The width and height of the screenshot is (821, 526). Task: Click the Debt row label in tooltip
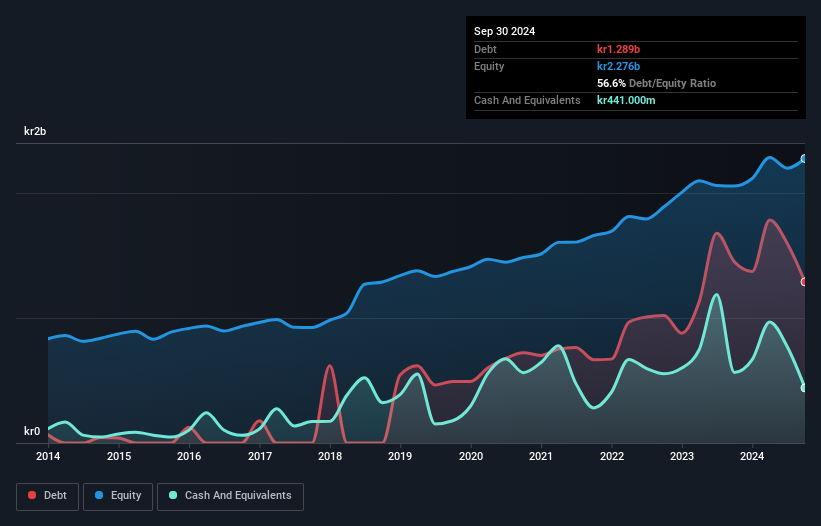pyautogui.click(x=485, y=49)
